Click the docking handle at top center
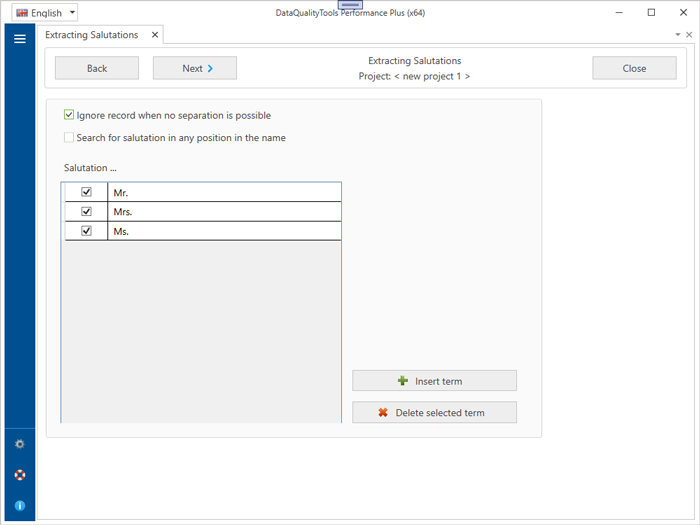This screenshot has height=525, width=700. tap(350, 5)
